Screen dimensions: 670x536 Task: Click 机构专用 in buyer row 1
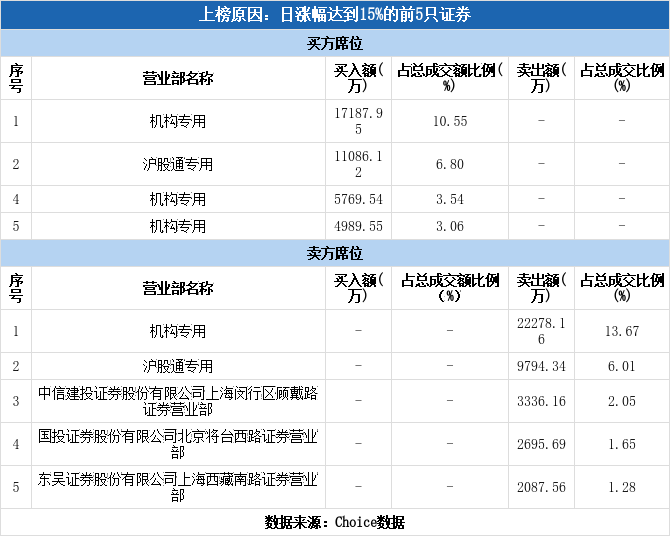point(178,121)
